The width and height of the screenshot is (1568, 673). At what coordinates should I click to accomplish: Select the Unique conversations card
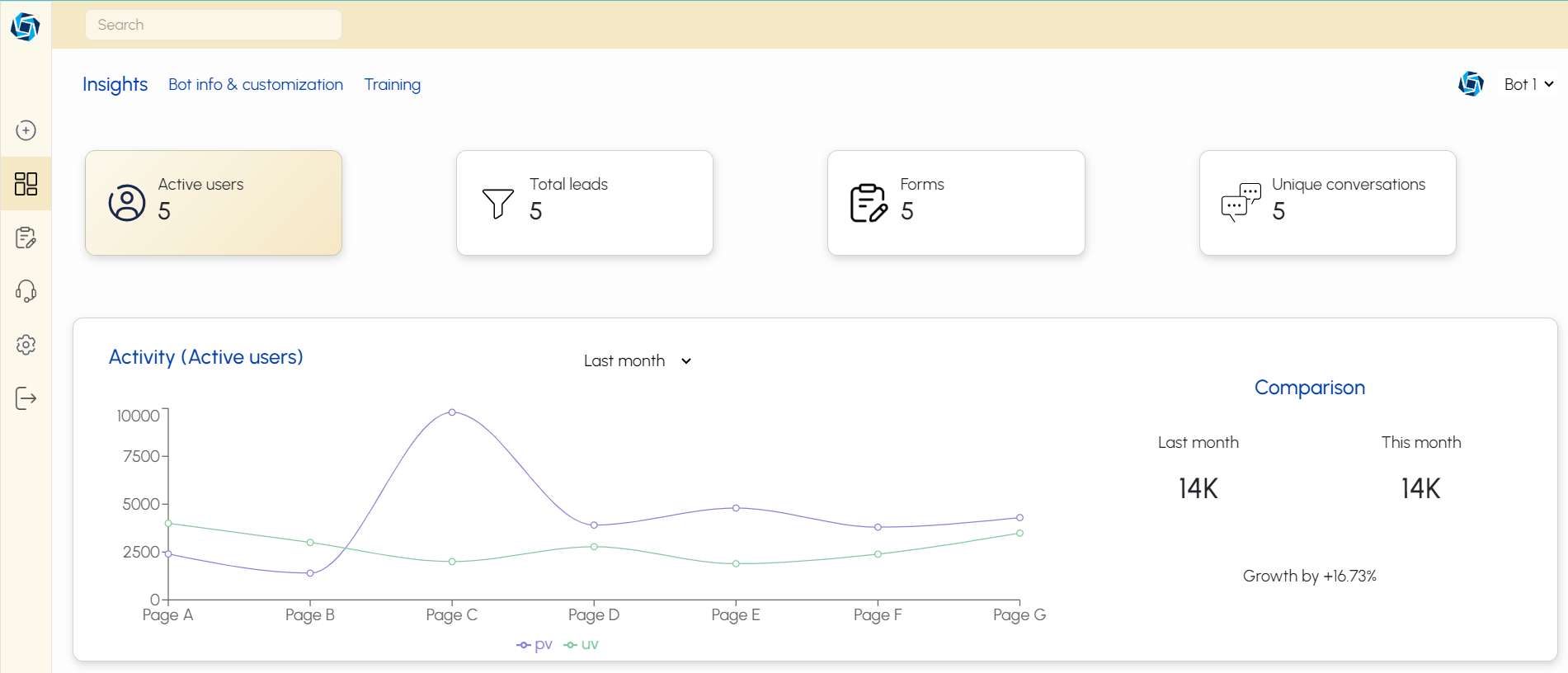pyautogui.click(x=1328, y=203)
